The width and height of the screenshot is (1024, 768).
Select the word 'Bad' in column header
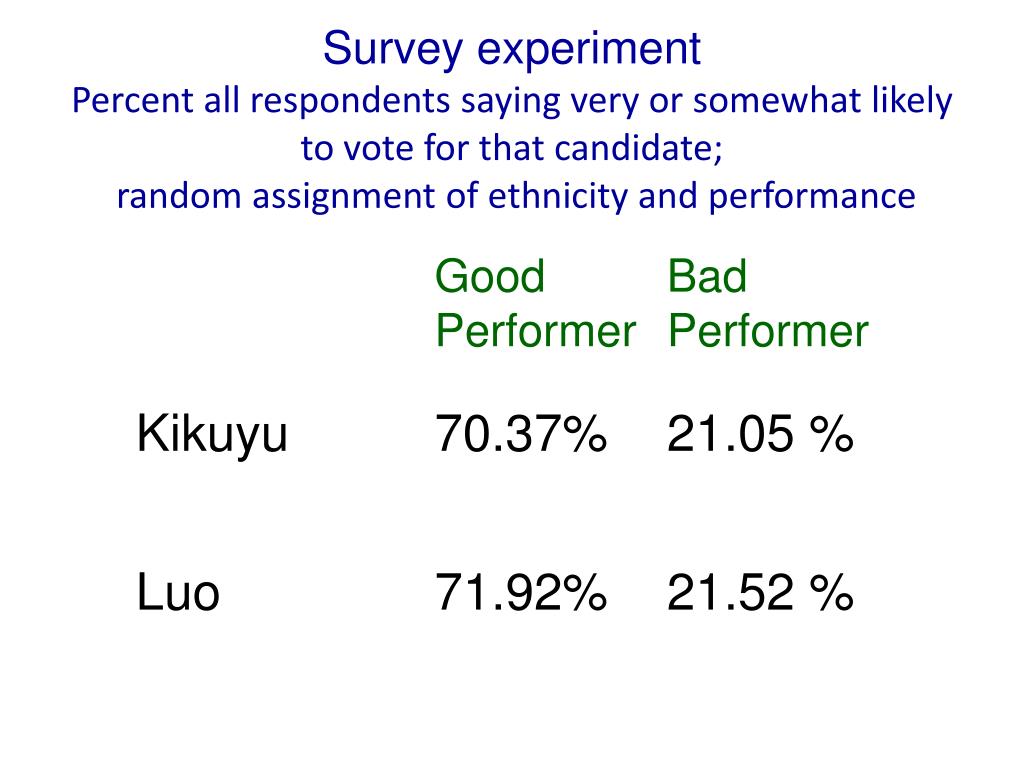[707, 276]
